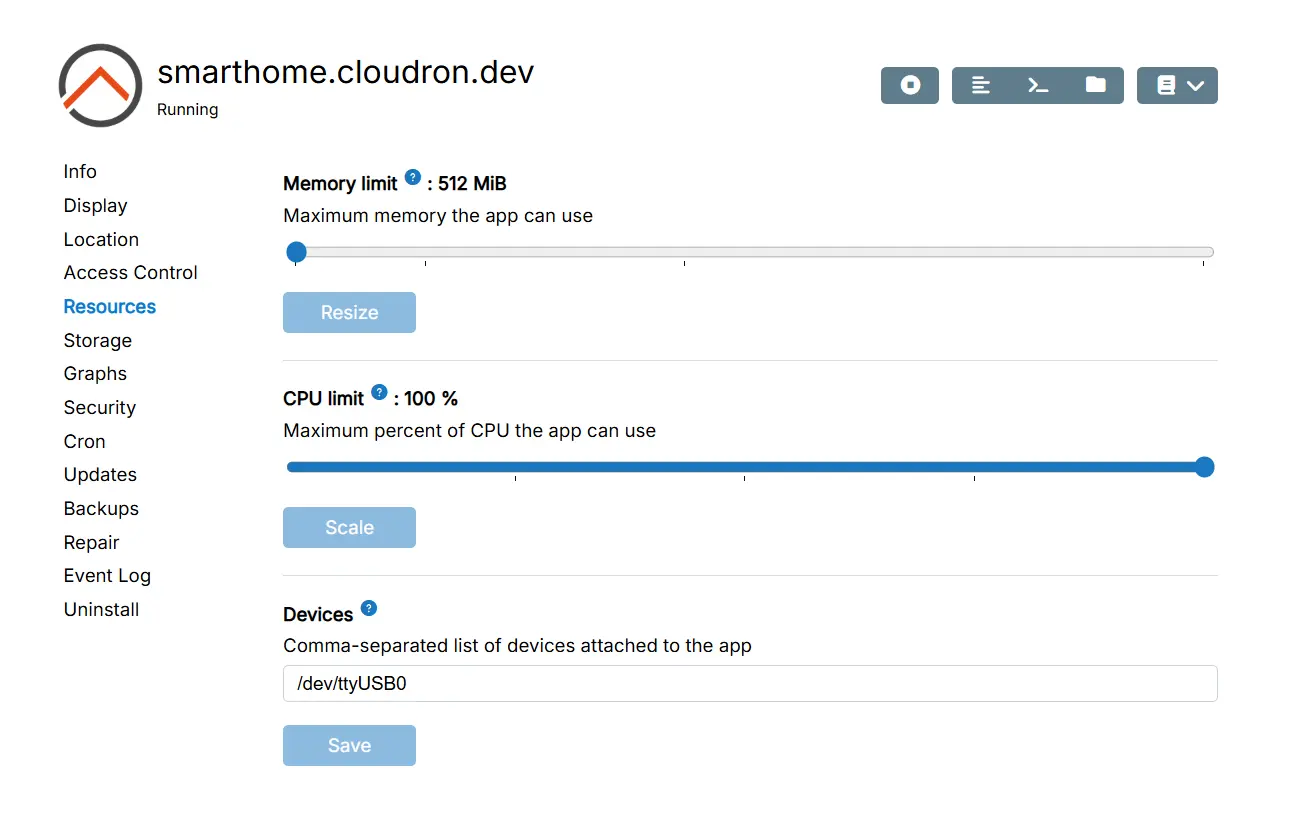Click the CPU limit help icon
This screenshot has height=823, width=1300.
click(x=379, y=392)
